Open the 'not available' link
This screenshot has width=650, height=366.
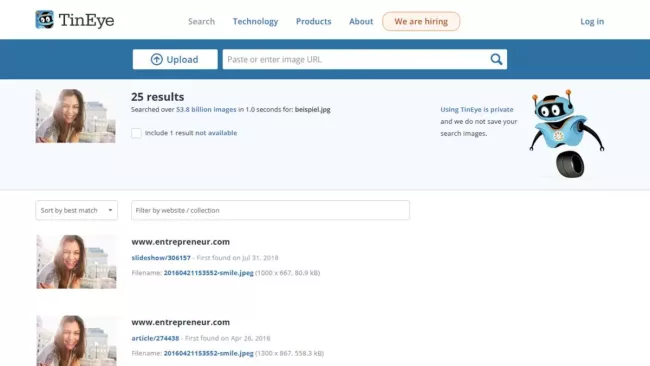click(x=216, y=133)
